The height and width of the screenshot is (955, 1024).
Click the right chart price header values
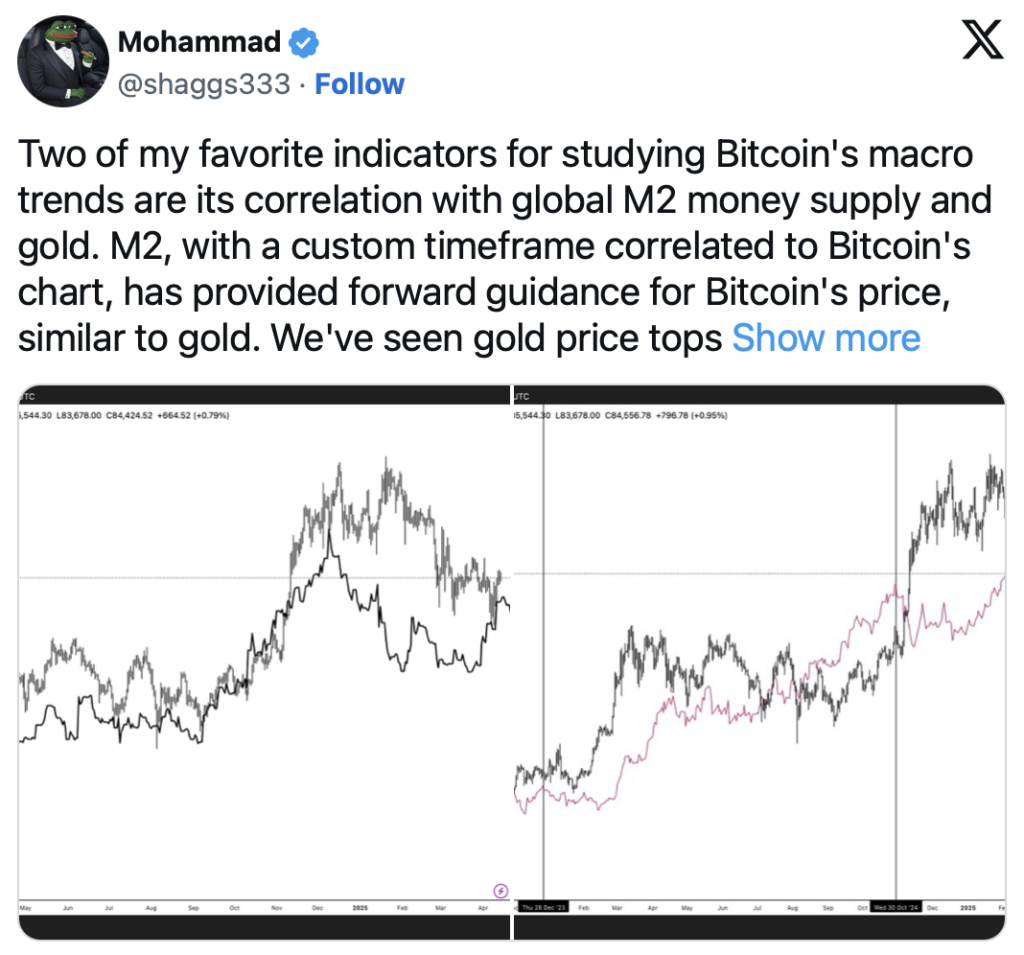pos(621,415)
